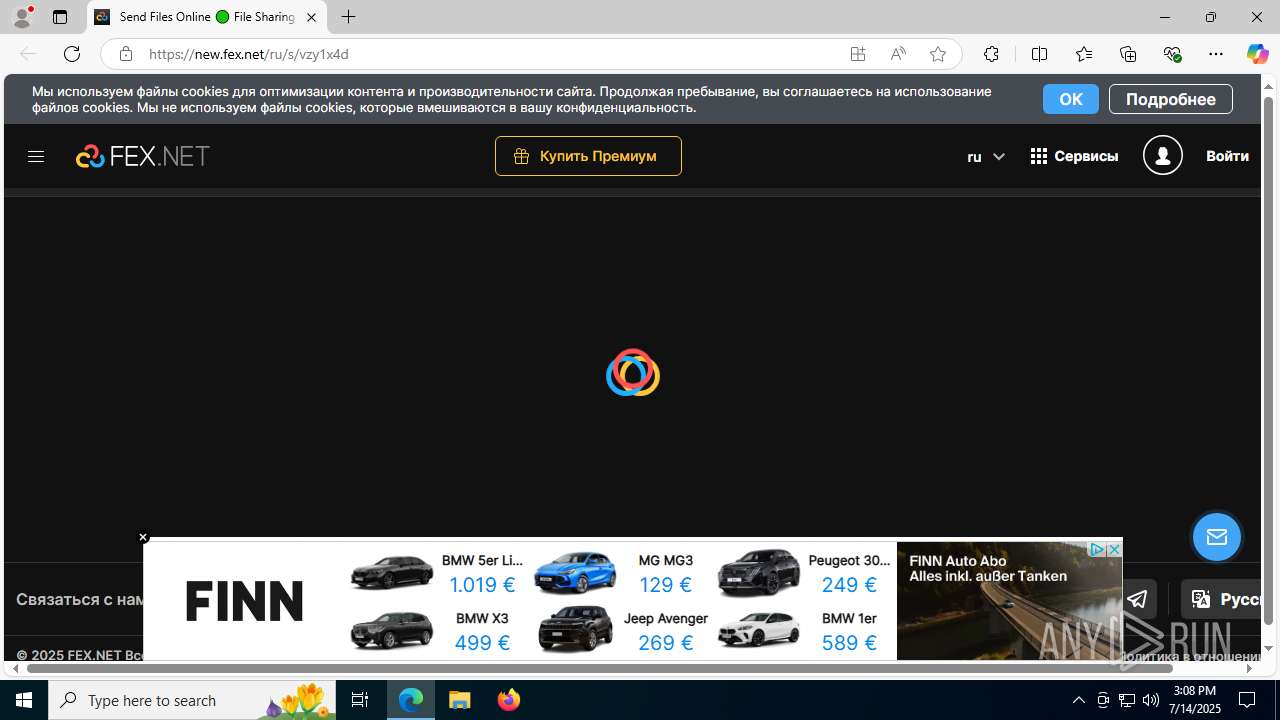Open Edge Settings and more menu
This screenshot has height=720, width=1280.
click(x=1216, y=54)
